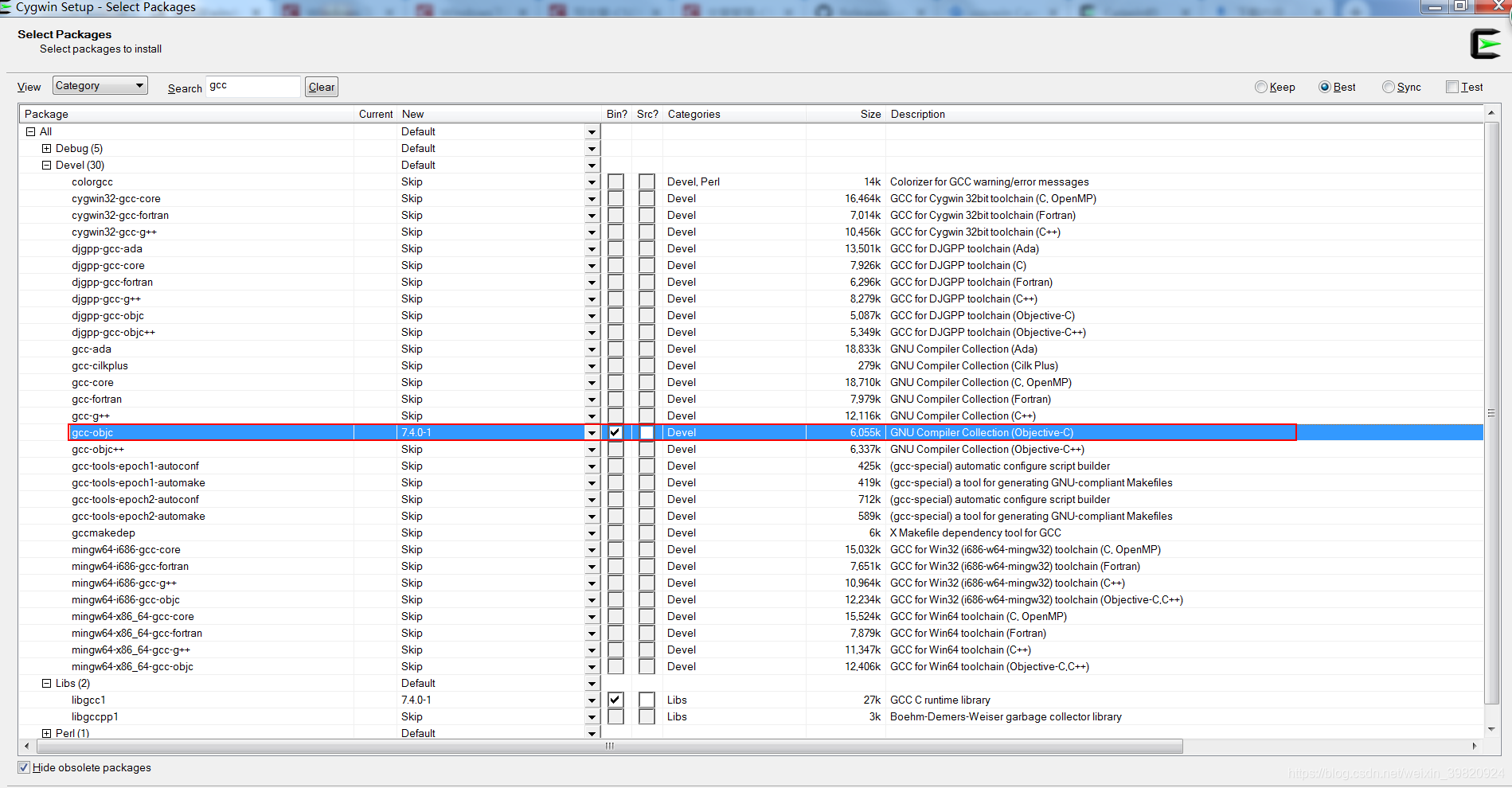Viewport: 1512px width, 788px height.
Task: Click the horizontal scrollbar thumb
Action: 609,746
